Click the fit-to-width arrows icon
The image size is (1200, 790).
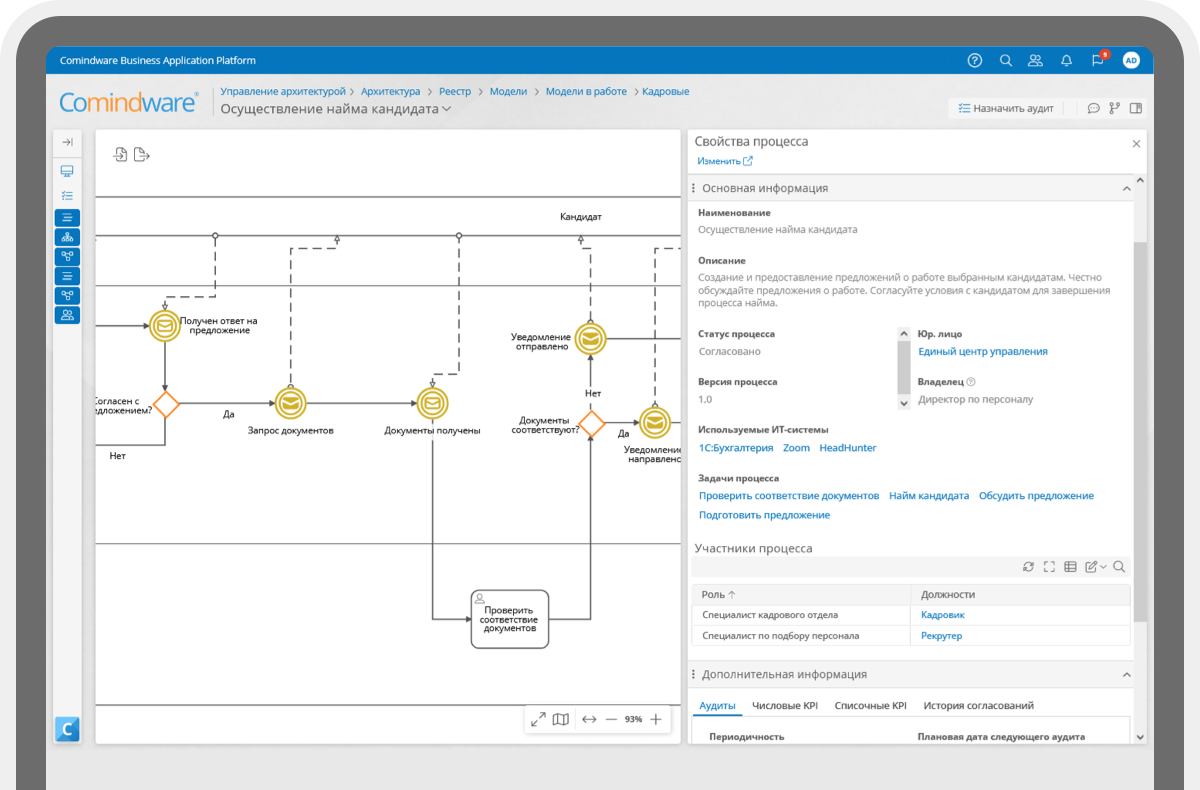click(x=589, y=719)
